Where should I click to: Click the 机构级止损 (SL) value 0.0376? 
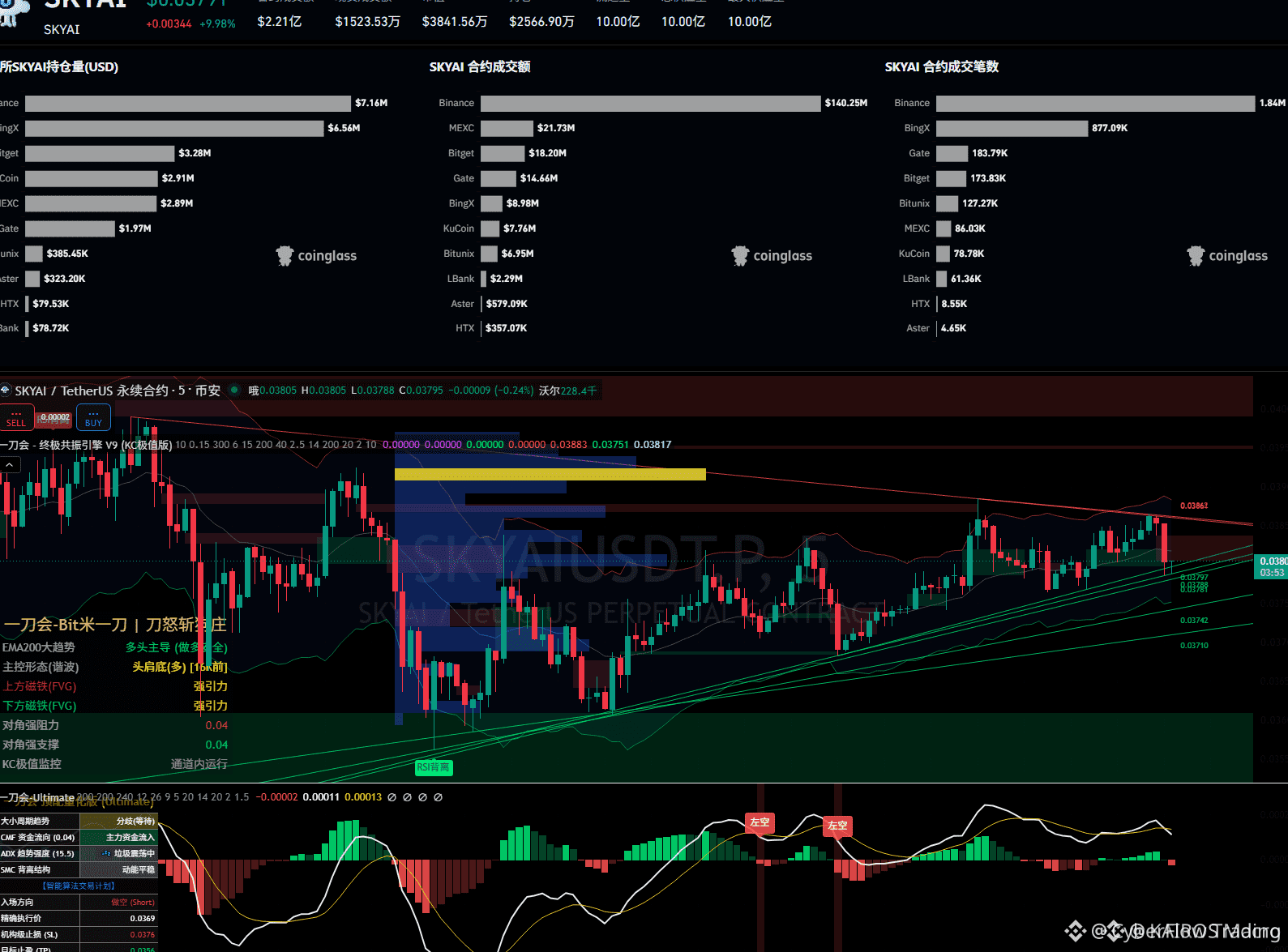click(x=143, y=934)
